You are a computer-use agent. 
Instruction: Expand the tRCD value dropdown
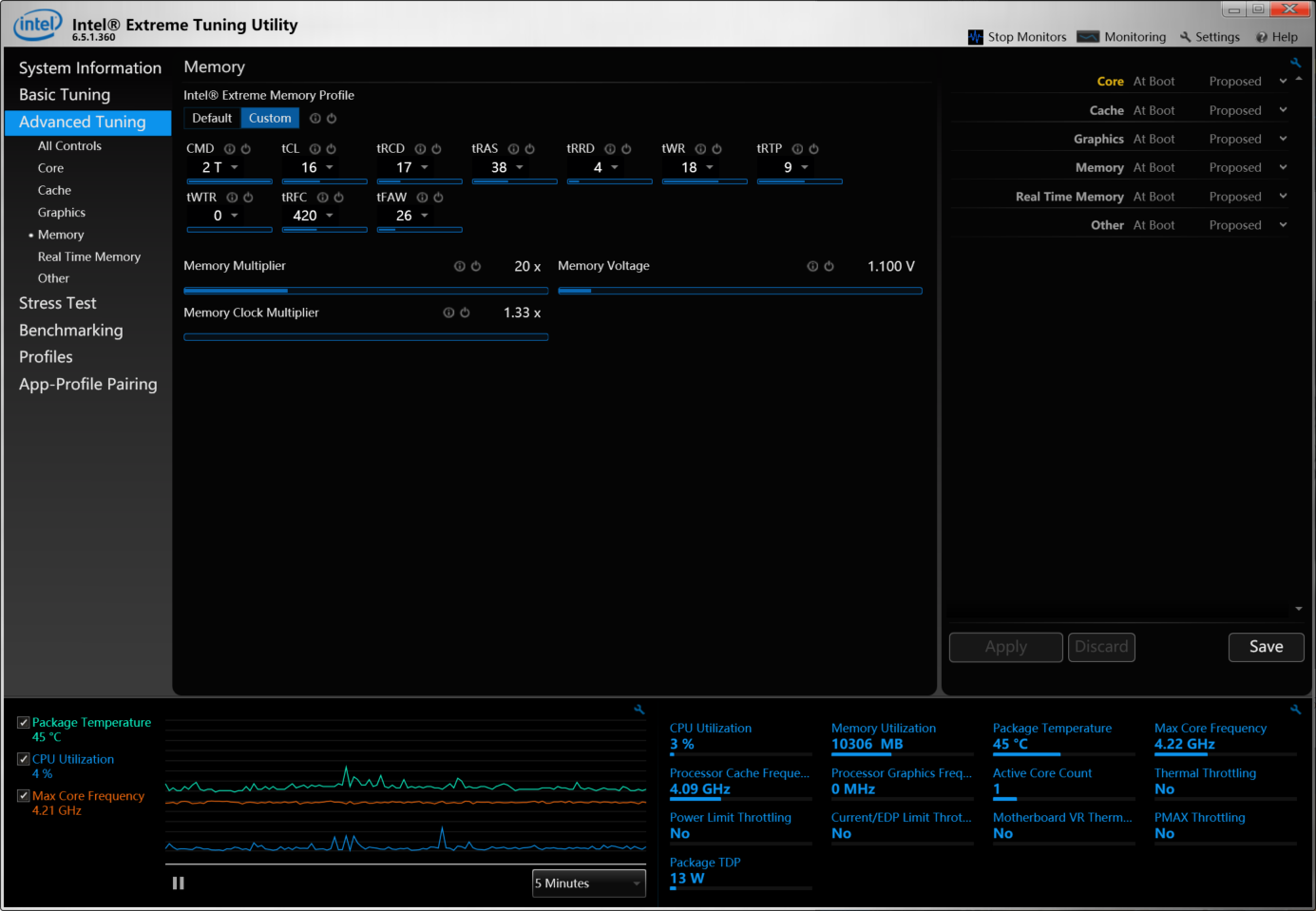tap(425, 167)
